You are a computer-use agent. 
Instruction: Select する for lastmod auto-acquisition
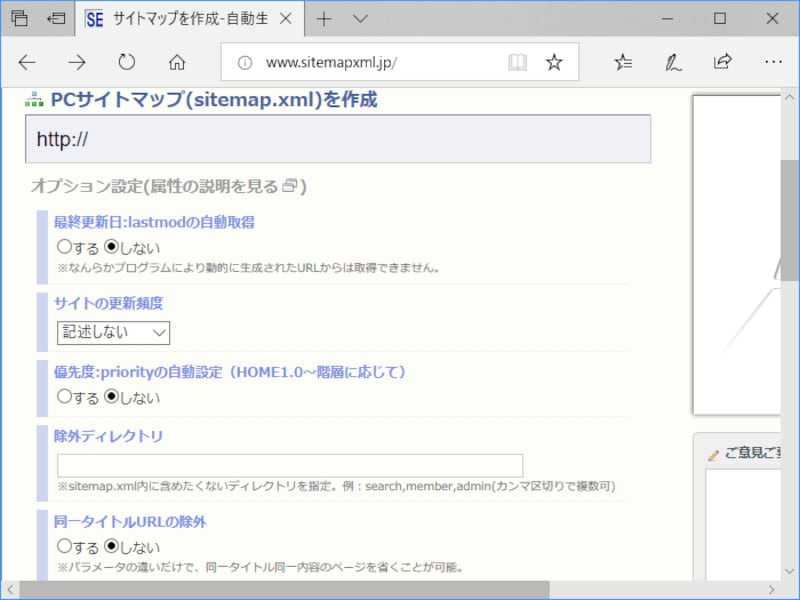(65, 247)
